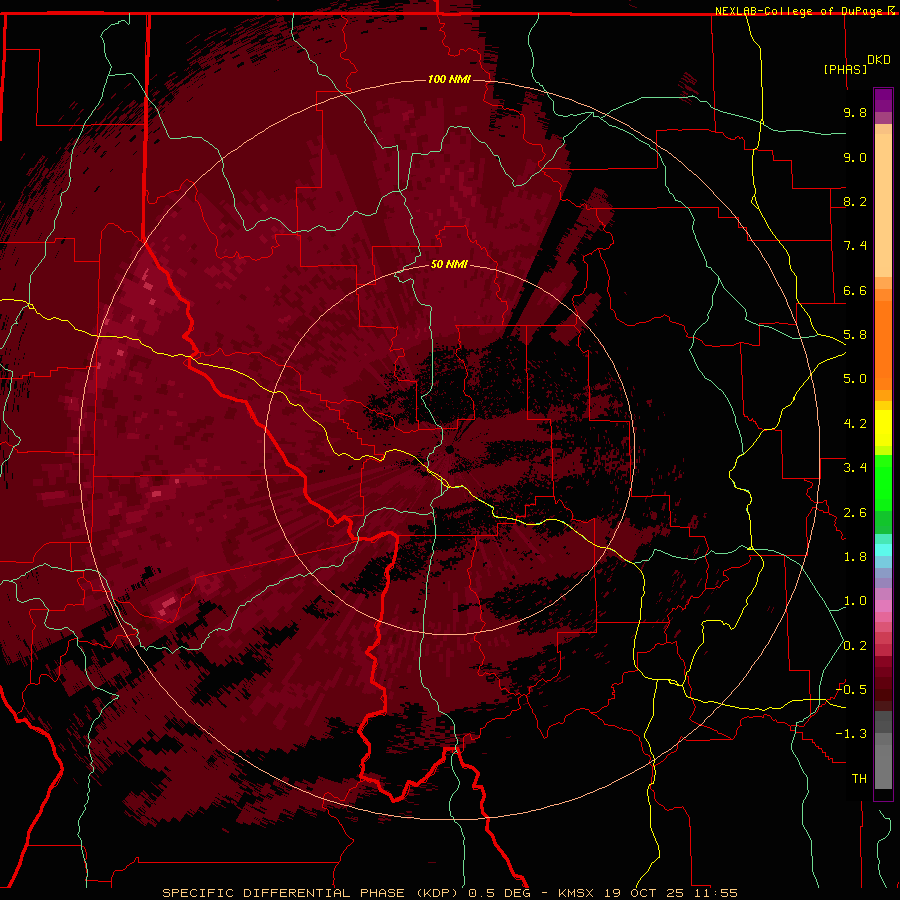Click the radar site dot at the ring center
This screenshot has width=900, height=900.
(450, 450)
